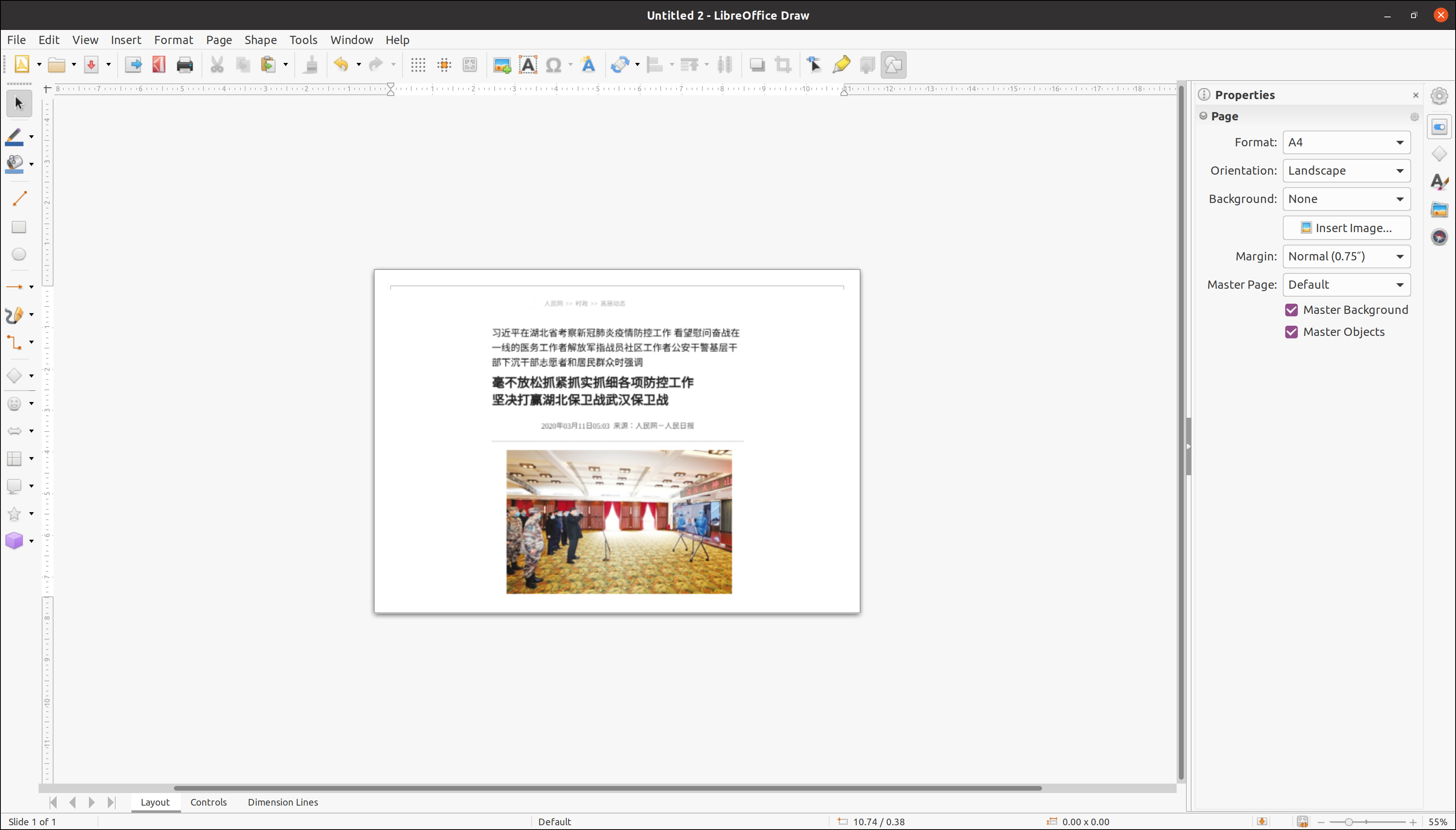Select the Ellipse tool
1456x830 pixels.
coord(19,254)
